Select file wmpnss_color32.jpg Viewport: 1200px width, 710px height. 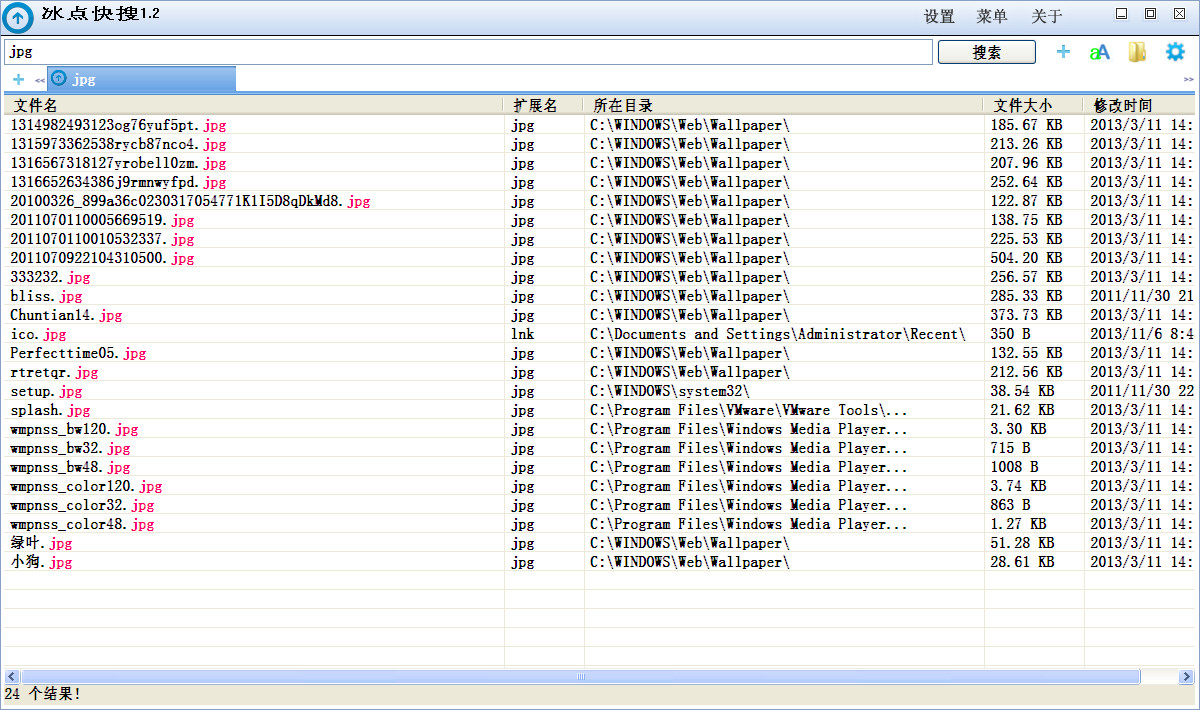click(82, 505)
